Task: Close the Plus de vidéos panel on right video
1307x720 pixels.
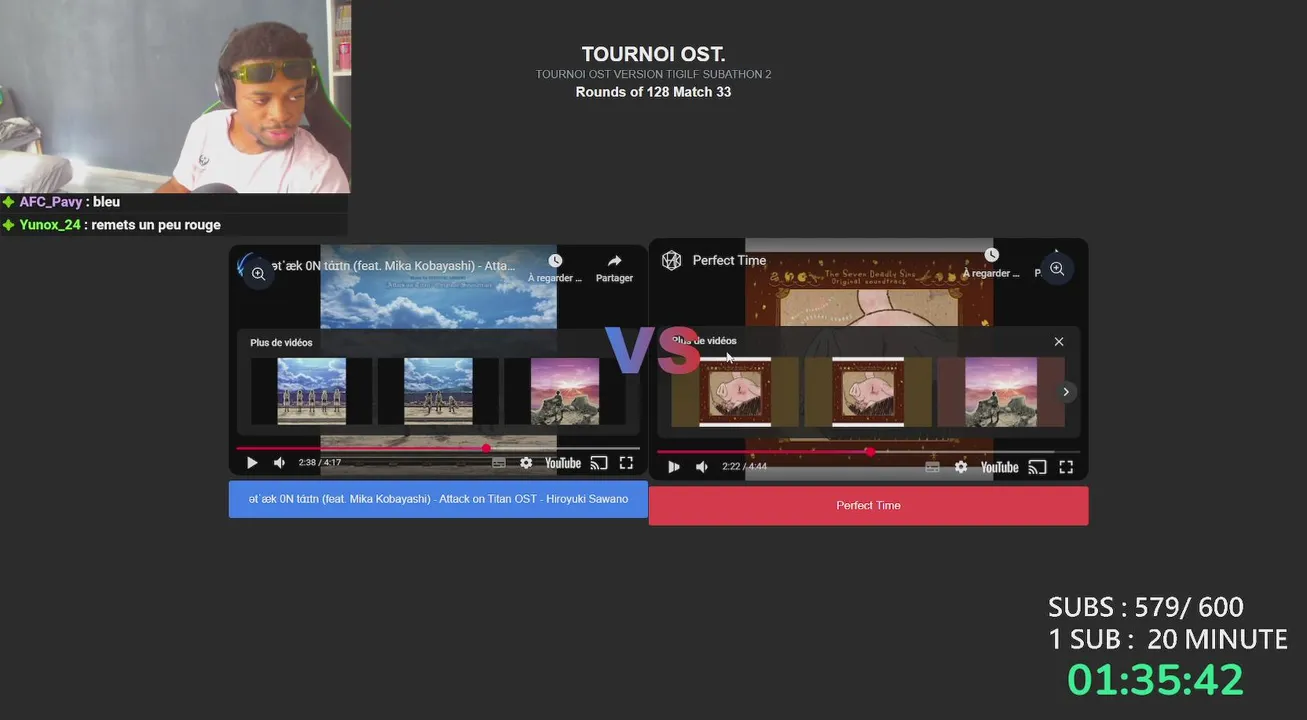Action: tap(1059, 341)
